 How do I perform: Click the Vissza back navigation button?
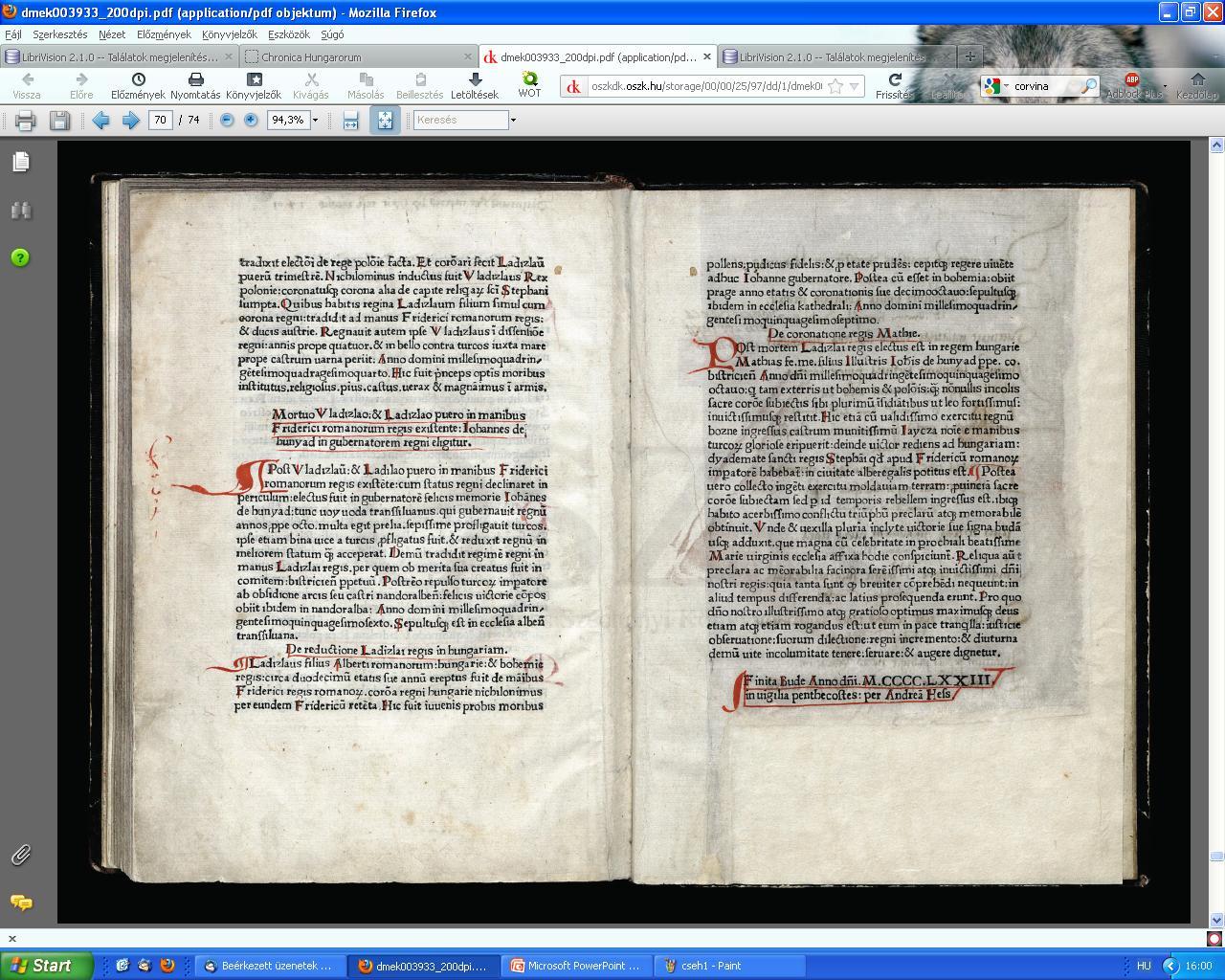coord(27,85)
